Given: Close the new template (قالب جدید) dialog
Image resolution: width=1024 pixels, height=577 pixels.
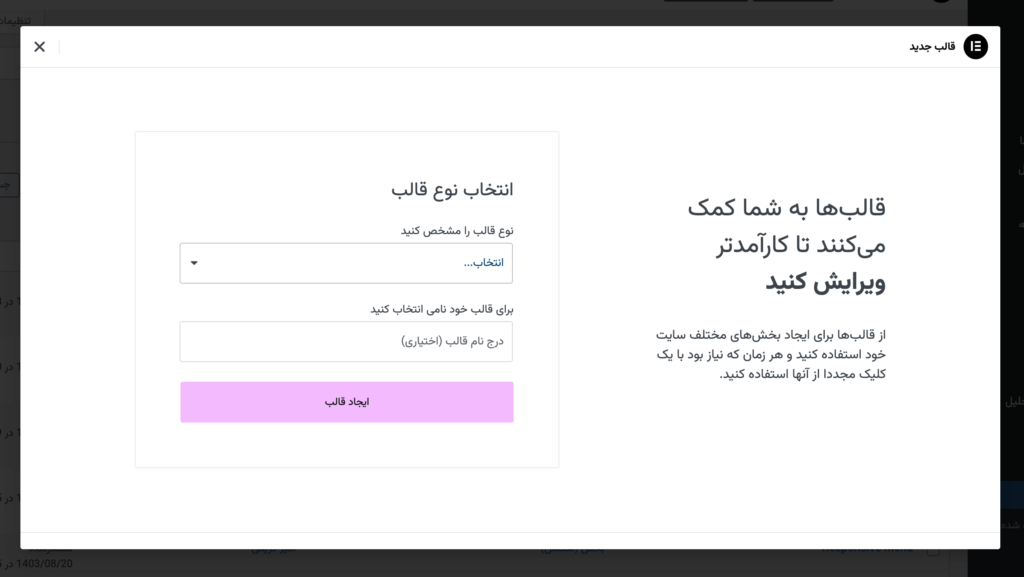Looking at the screenshot, I should [40, 47].
